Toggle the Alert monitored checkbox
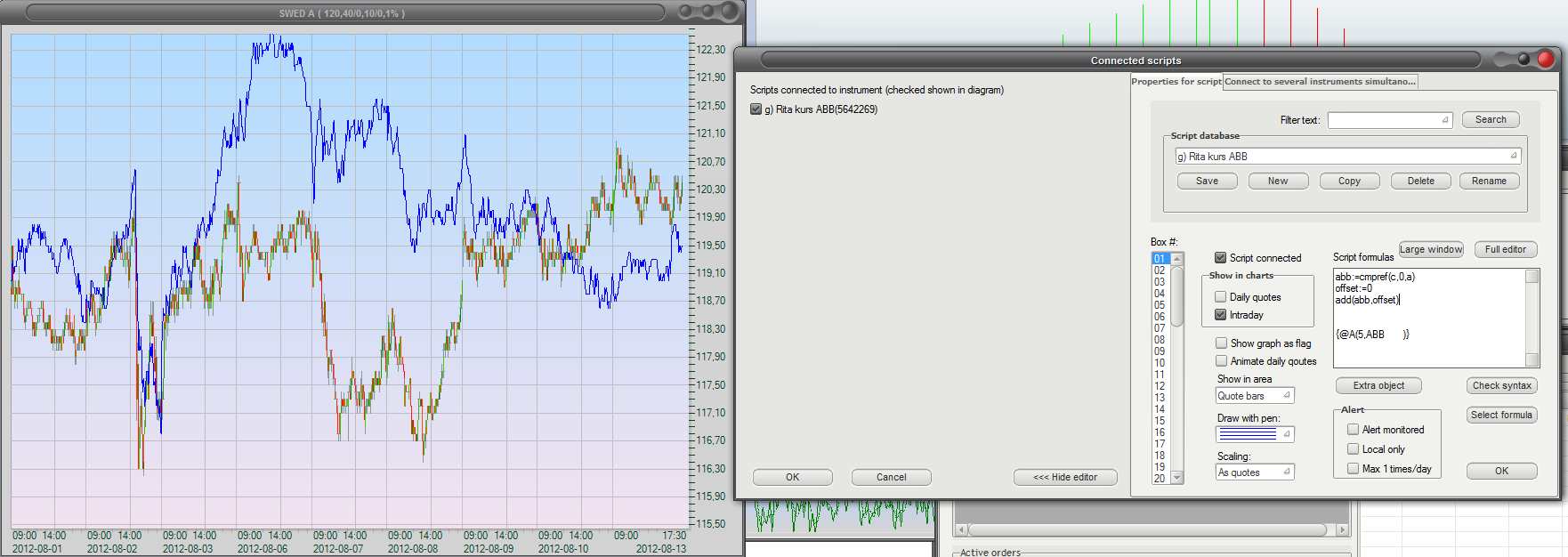Screen dimensions: 1568x557 click(1354, 430)
